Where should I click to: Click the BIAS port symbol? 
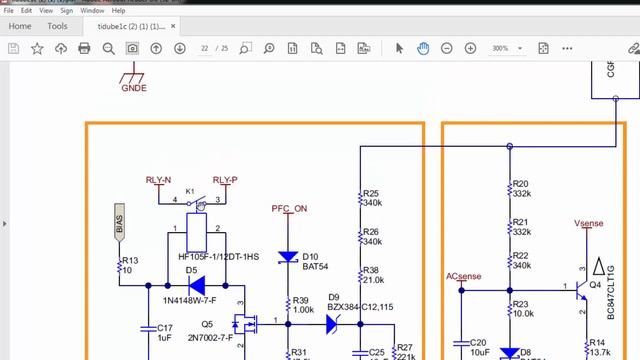(x=119, y=222)
